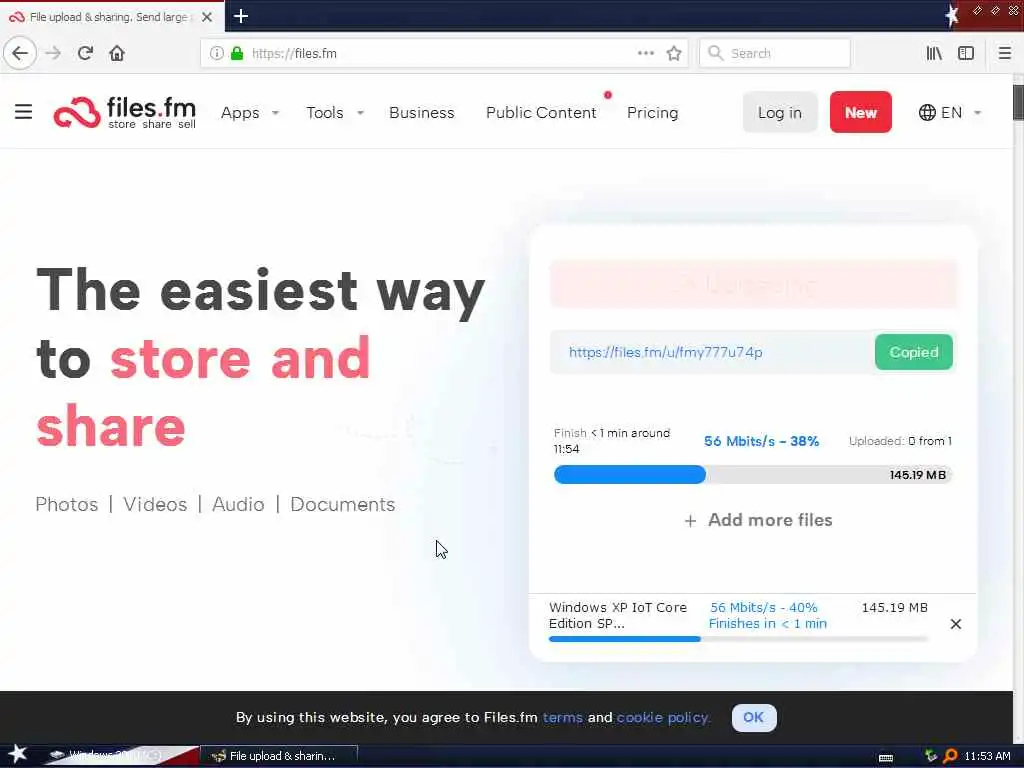Open the Apps menu item
The image size is (1024, 768).
pyautogui.click(x=240, y=113)
